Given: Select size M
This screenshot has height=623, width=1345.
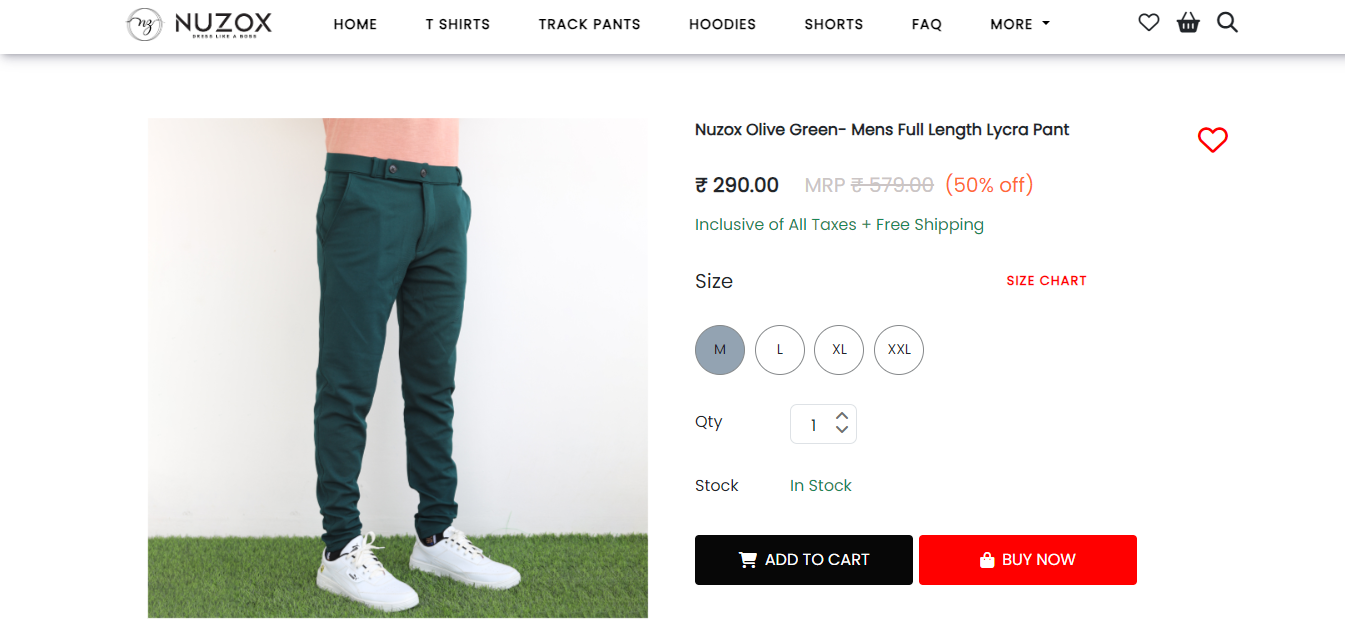Looking at the screenshot, I should coord(720,350).
